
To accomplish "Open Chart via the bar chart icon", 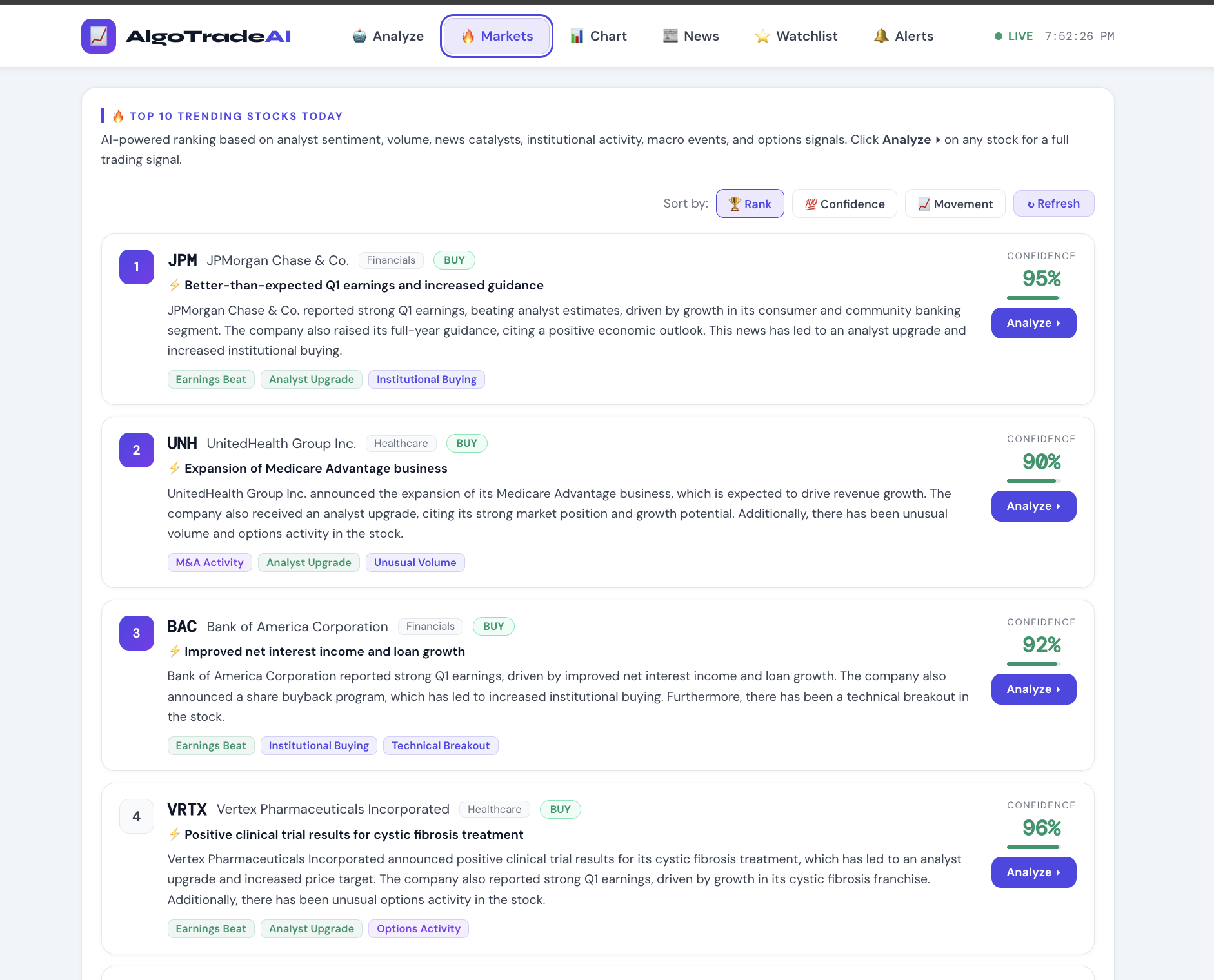I will [x=577, y=35].
